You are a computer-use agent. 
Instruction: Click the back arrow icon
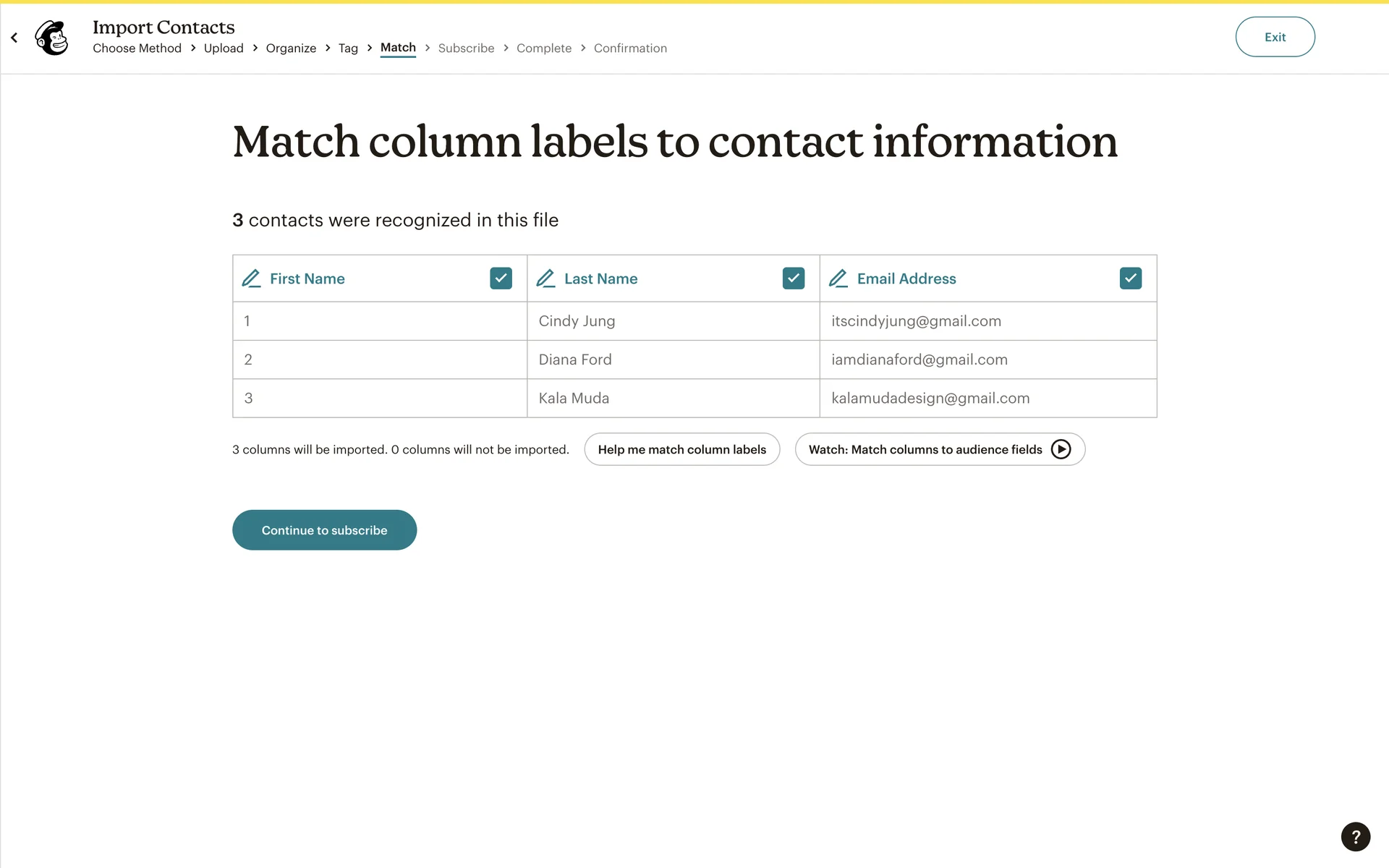point(14,38)
